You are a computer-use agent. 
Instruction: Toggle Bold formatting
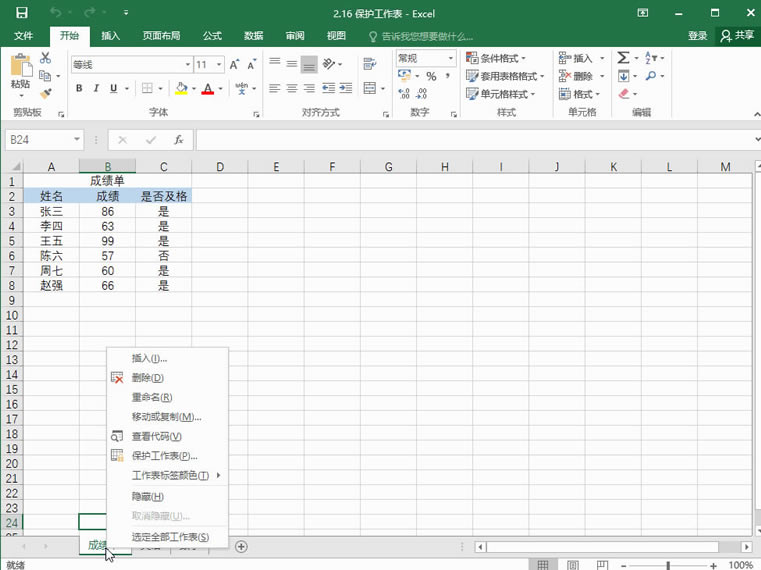click(x=79, y=88)
